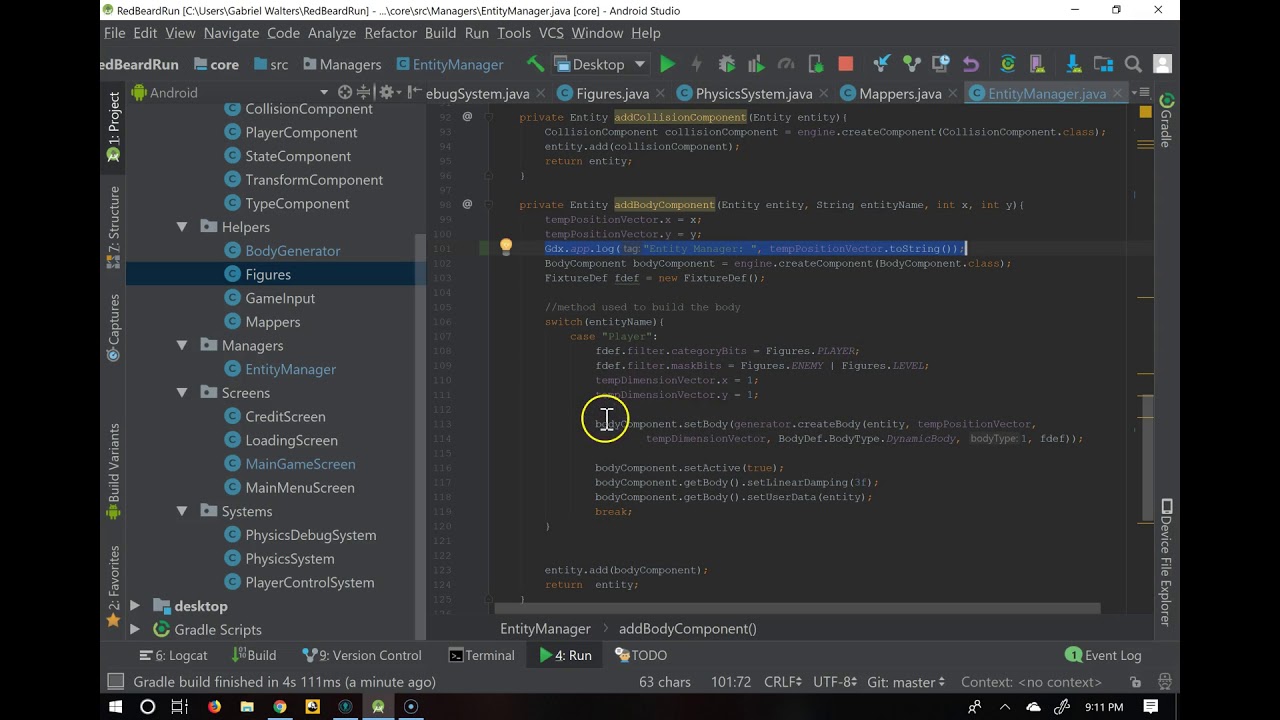The image size is (1280, 720).
Task: Toggle the 2: Favorites side panel
Action: pos(113,587)
